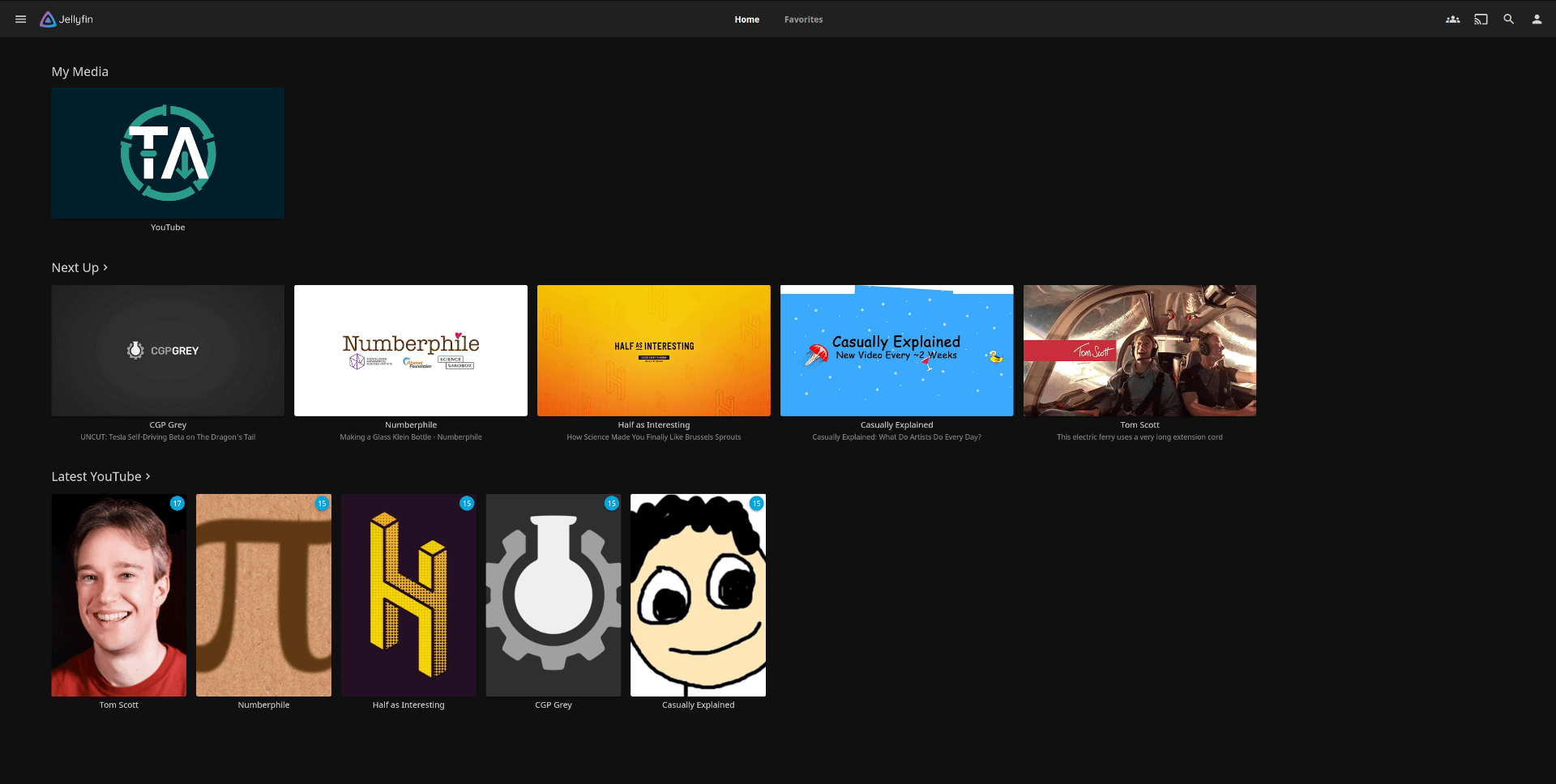Screen dimensions: 1556x784
Task: Play the Tom Scott Next Up thumbnail
Action: pos(1139,351)
